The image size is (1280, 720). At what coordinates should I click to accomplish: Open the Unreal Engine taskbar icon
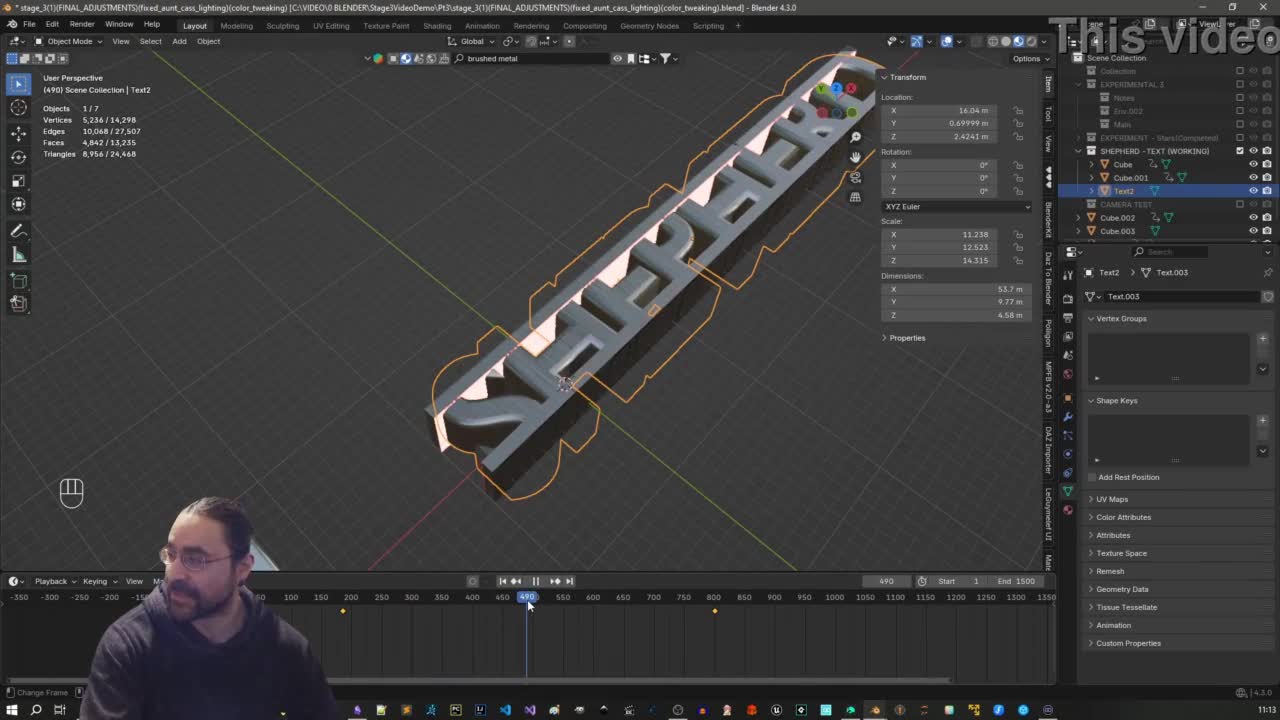pos(776,710)
